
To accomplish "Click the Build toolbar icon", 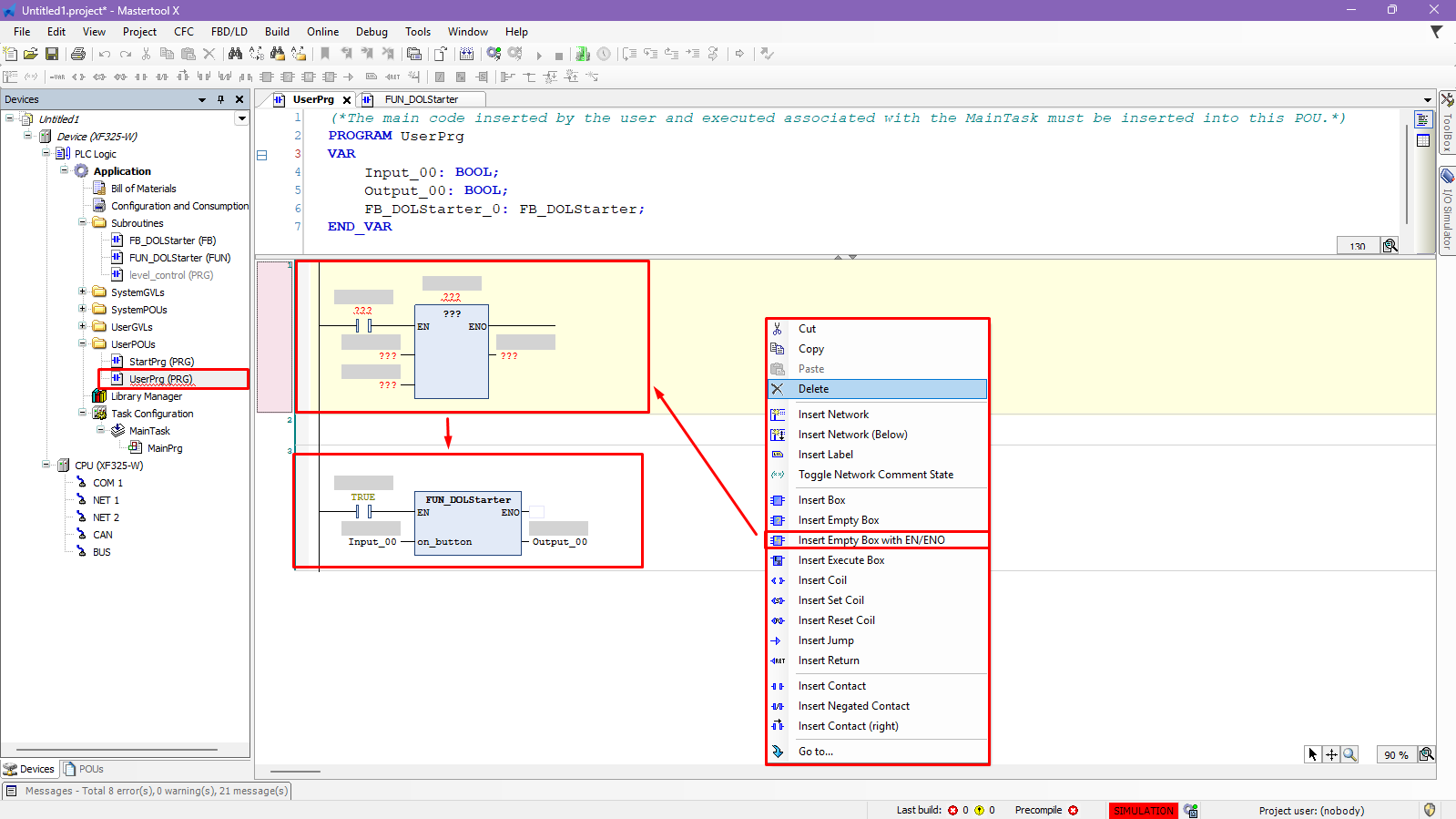I will pos(466,55).
